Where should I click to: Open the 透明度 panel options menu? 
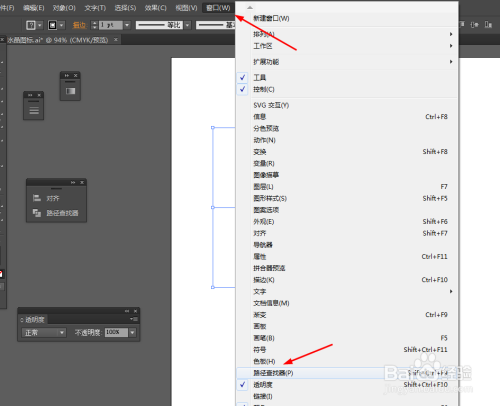pos(134,319)
